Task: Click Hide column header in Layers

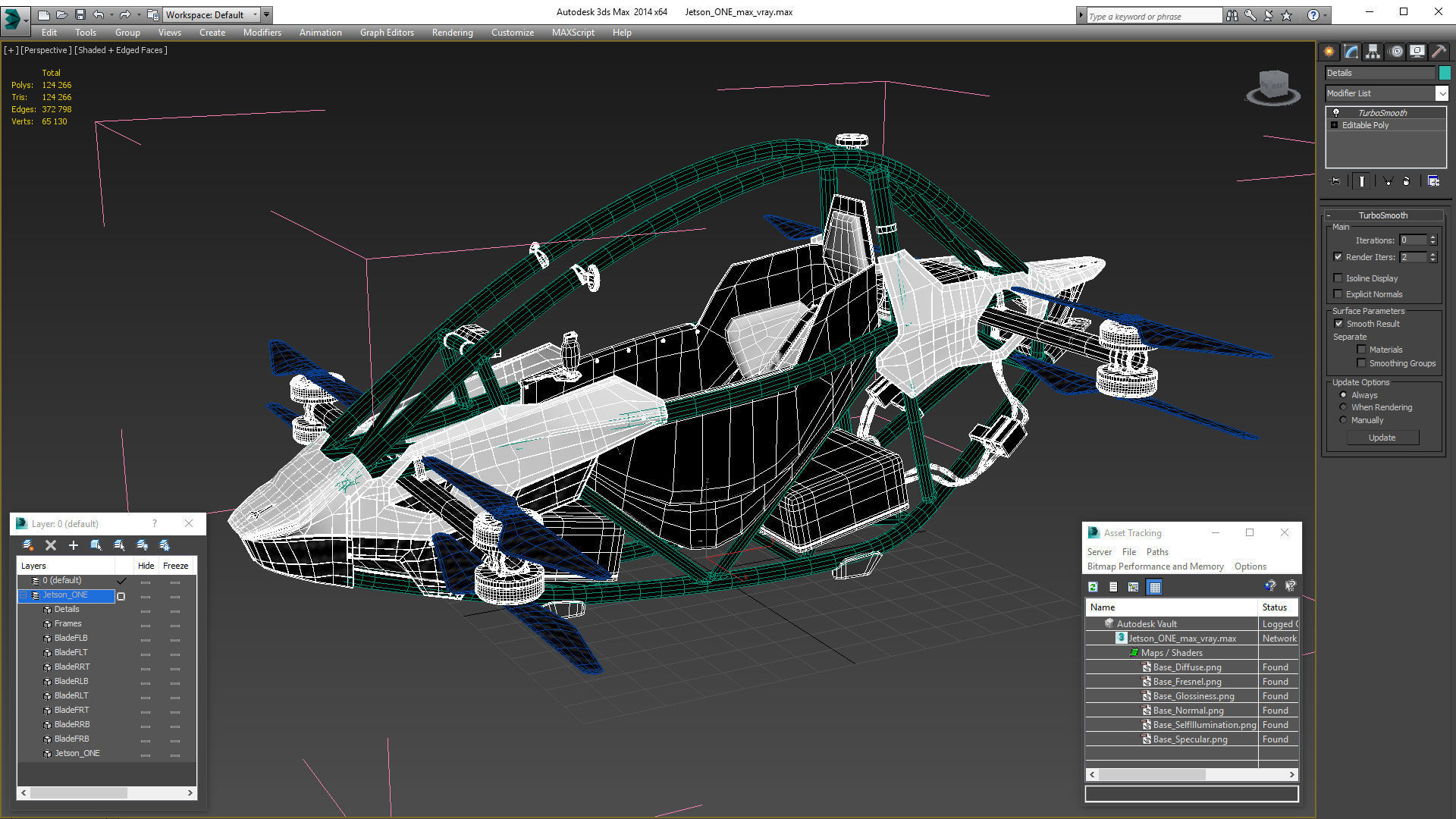Action: [x=146, y=566]
